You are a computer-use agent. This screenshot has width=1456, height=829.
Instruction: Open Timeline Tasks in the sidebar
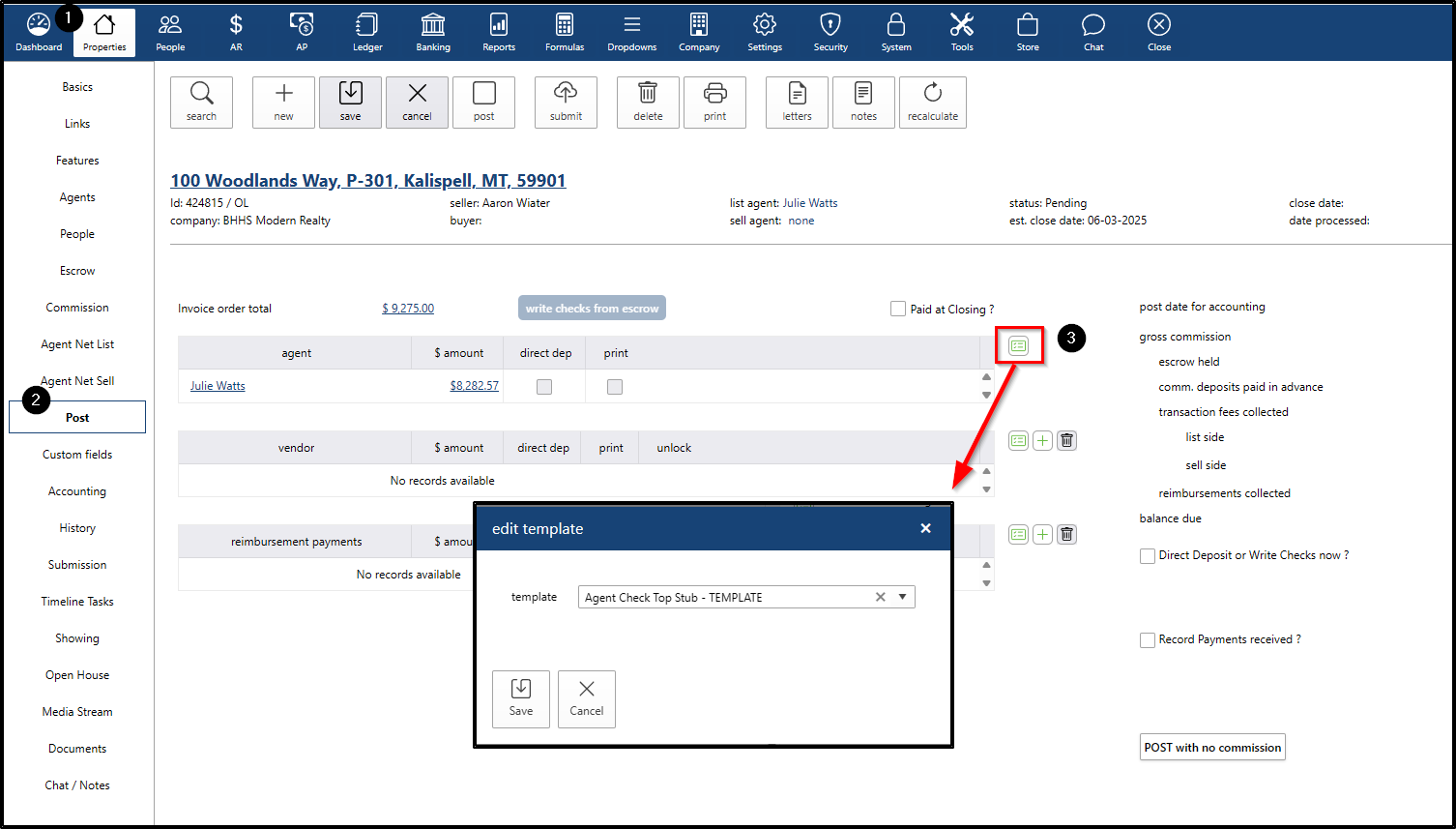pos(77,602)
